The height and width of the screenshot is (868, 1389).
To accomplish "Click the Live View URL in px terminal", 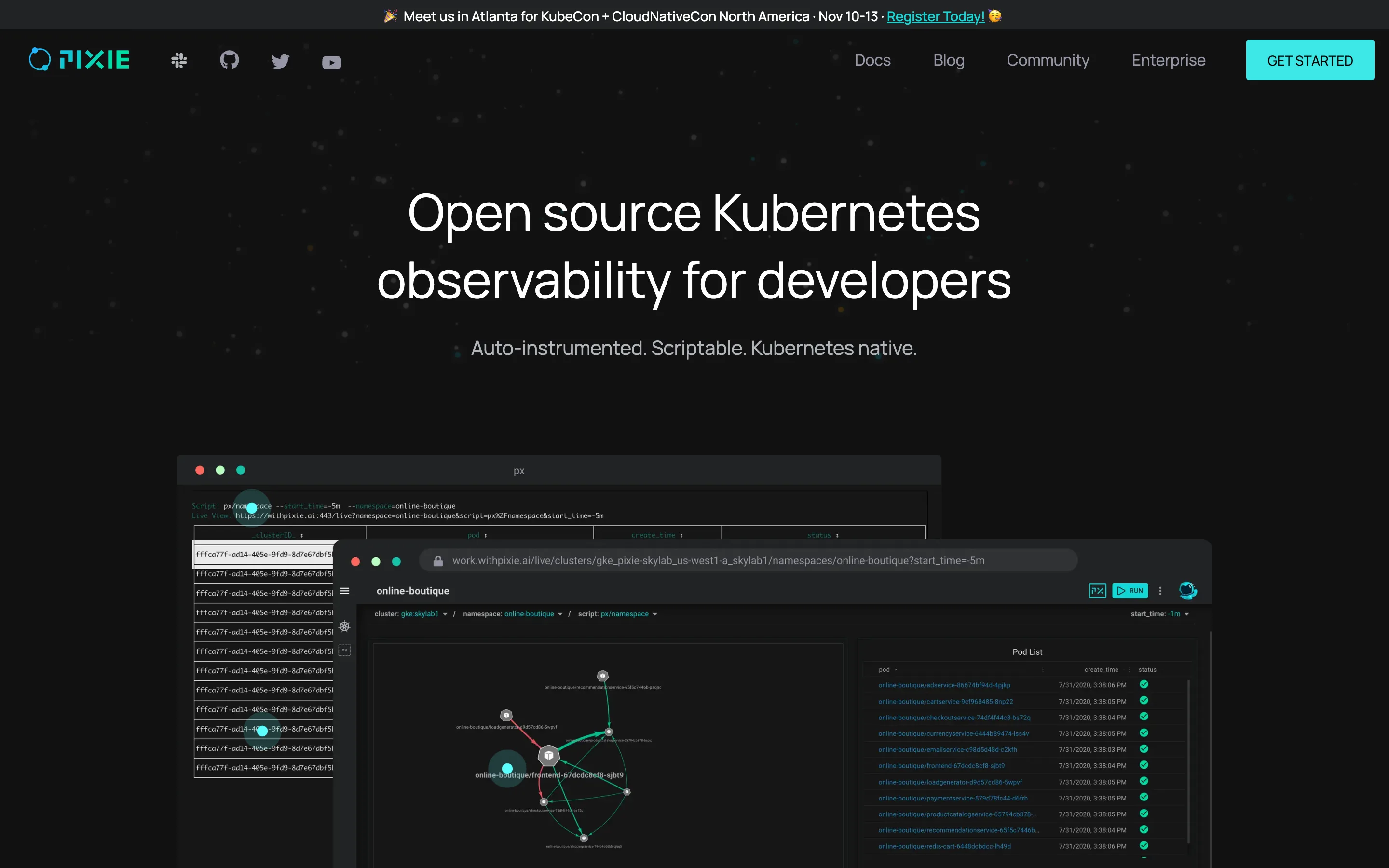I will click(419, 515).
